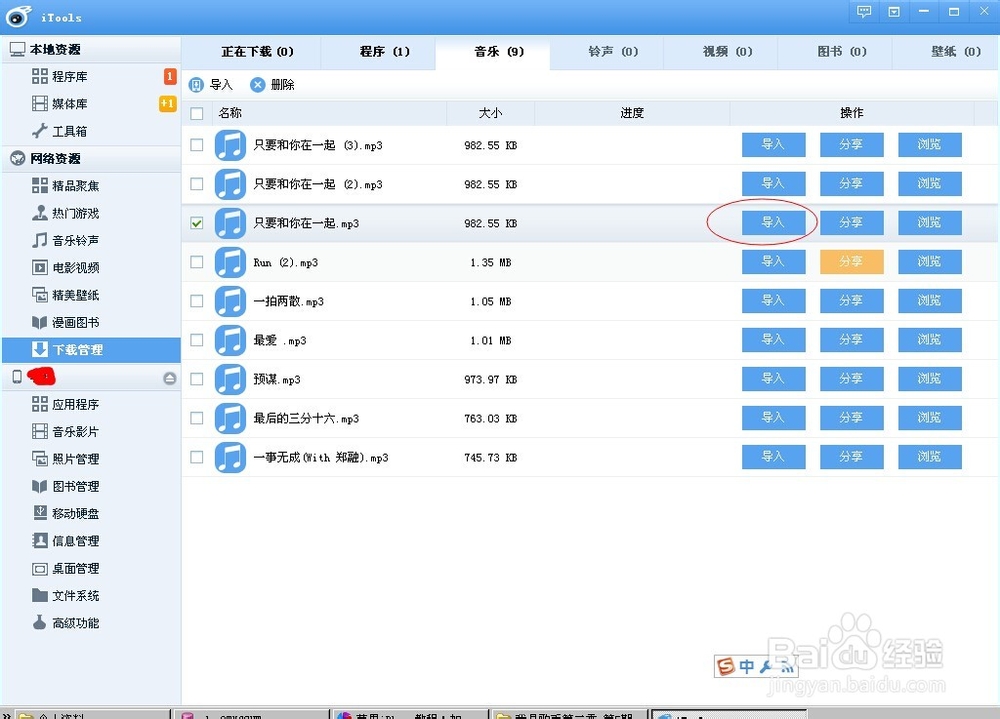Click the circled 导入 button for 只要和你在一起.mp3
1000x719 pixels.
pyautogui.click(x=773, y=222)
